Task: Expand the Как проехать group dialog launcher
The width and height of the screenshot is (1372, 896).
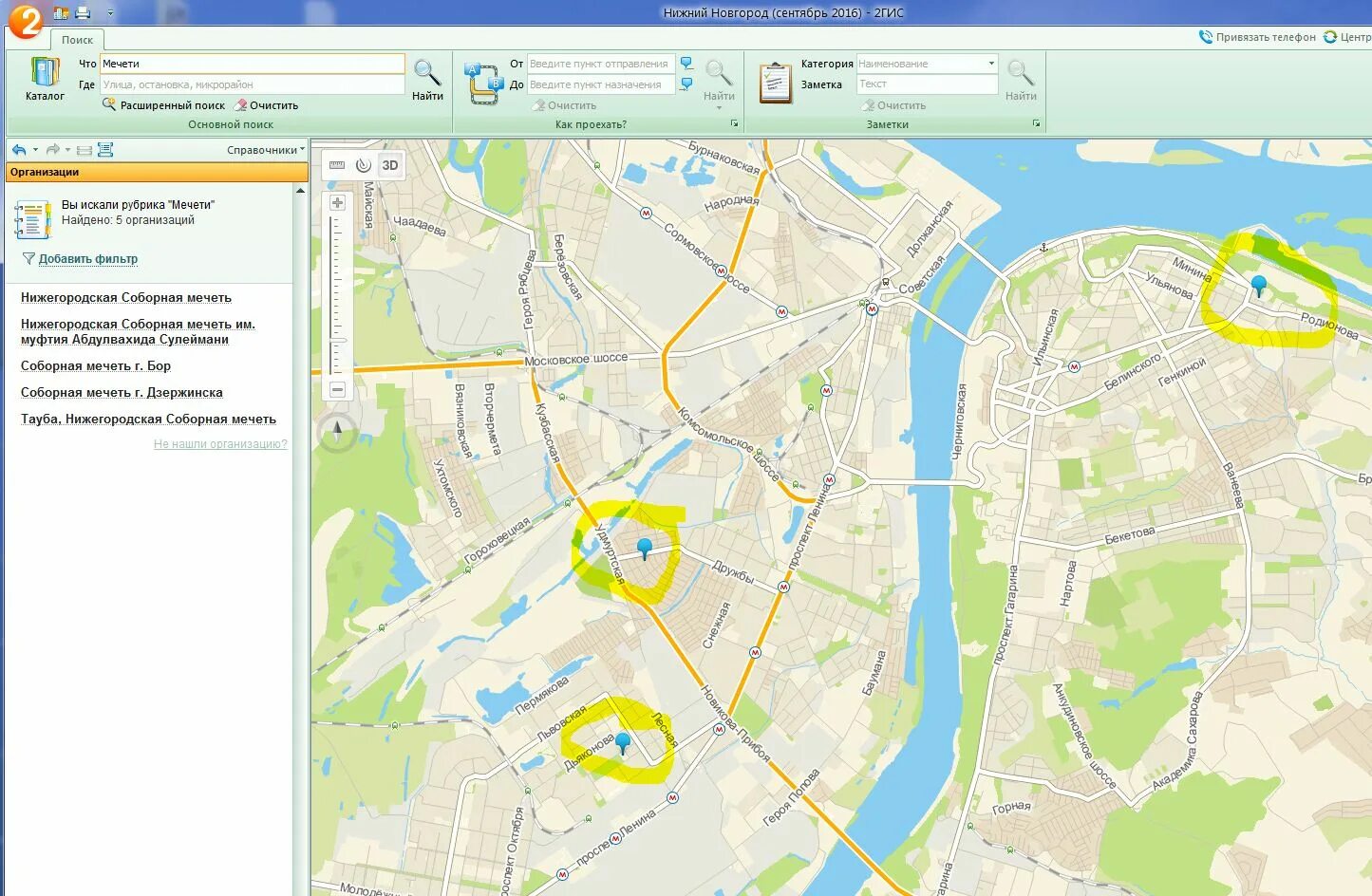Action: [x=734, y=124]
